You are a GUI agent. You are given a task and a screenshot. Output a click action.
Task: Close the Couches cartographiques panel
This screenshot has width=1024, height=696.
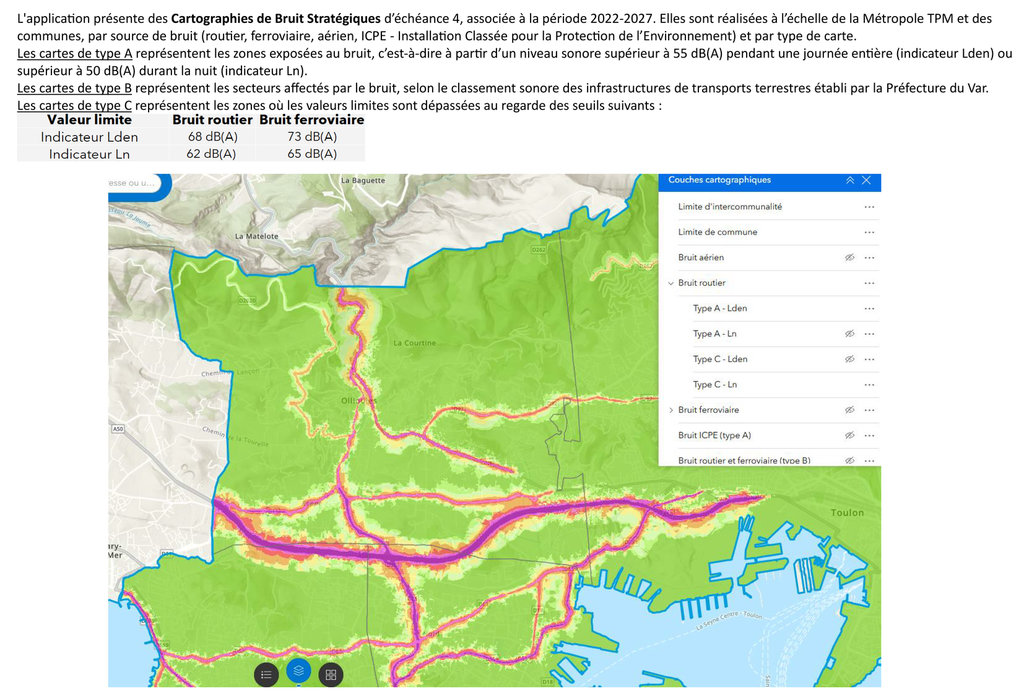866,181
